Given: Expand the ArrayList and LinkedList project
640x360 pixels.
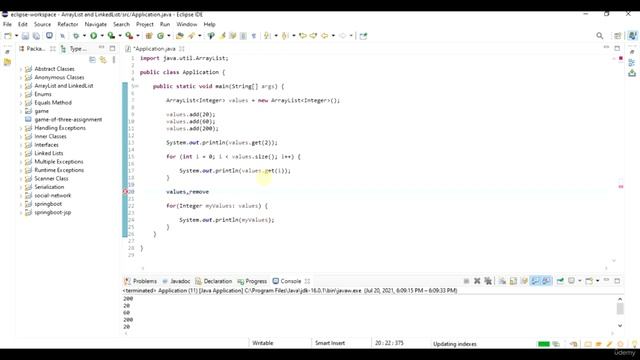Looking at the screenshot, I should point(21,86).
